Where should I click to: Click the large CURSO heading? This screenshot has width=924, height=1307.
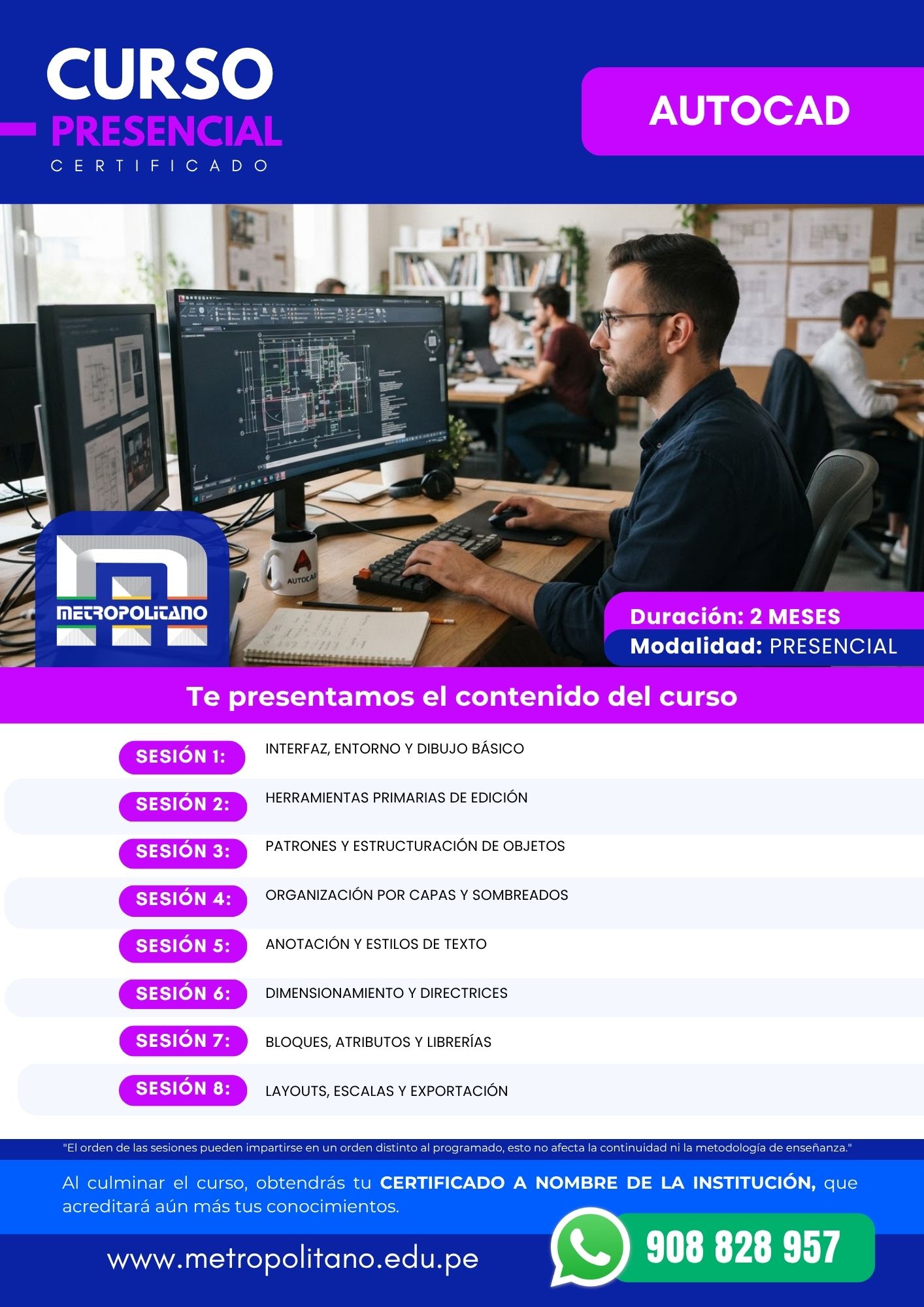160,73
